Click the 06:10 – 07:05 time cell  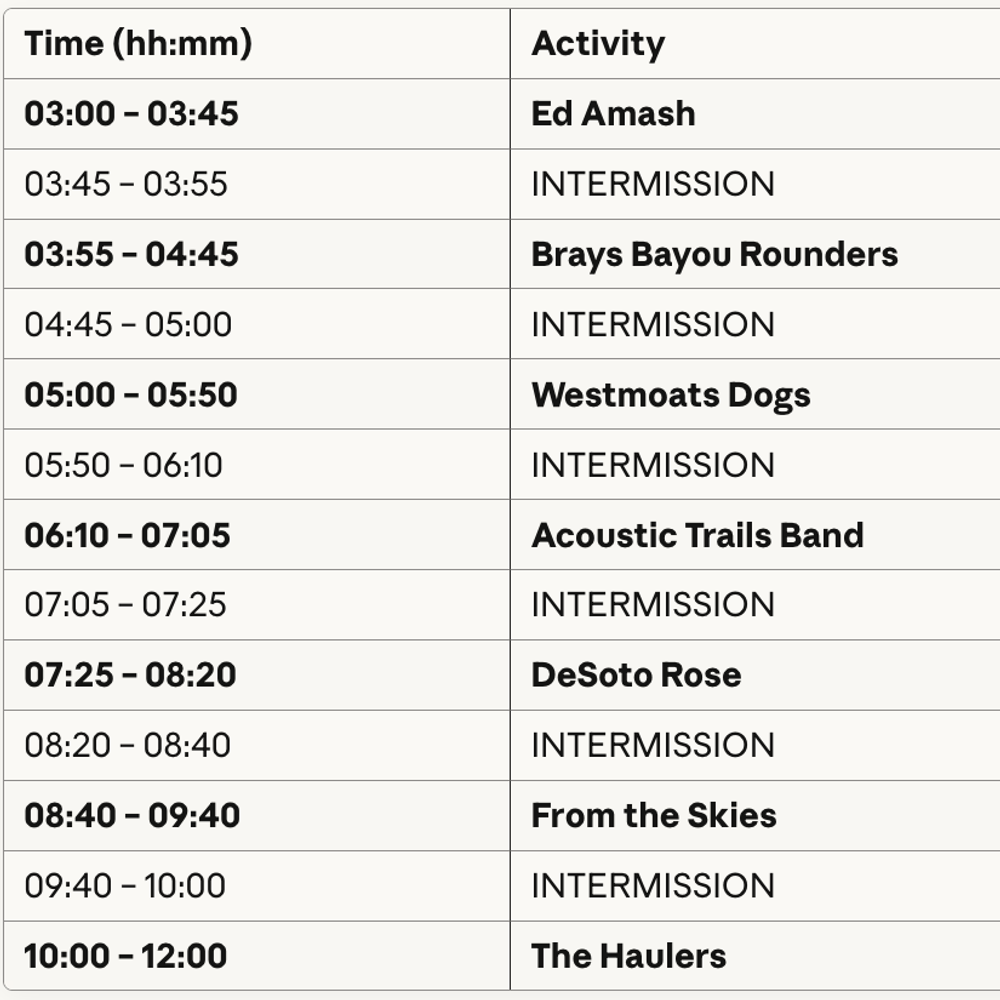coord(127,535)
